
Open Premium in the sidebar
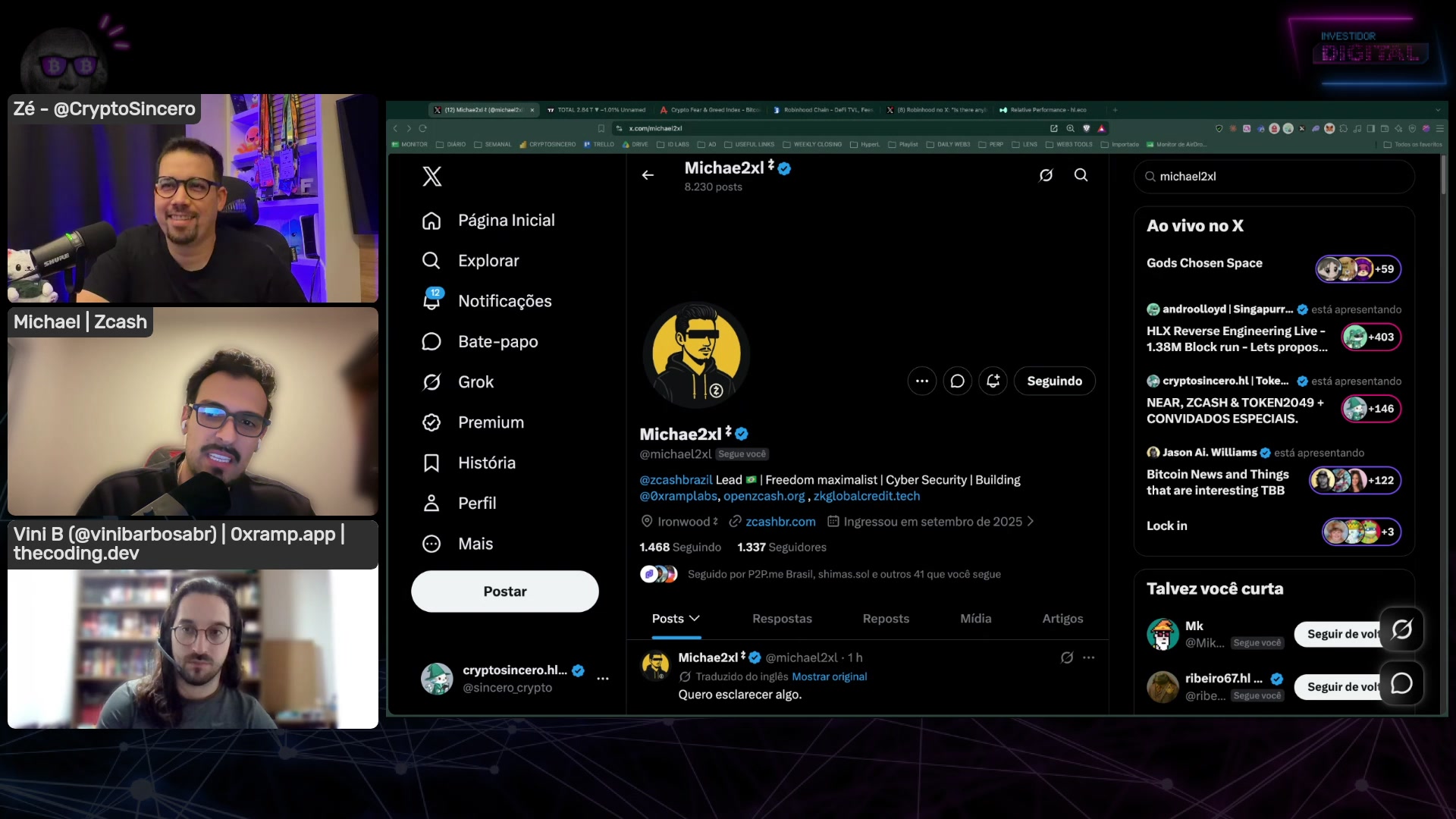(473, 422)
